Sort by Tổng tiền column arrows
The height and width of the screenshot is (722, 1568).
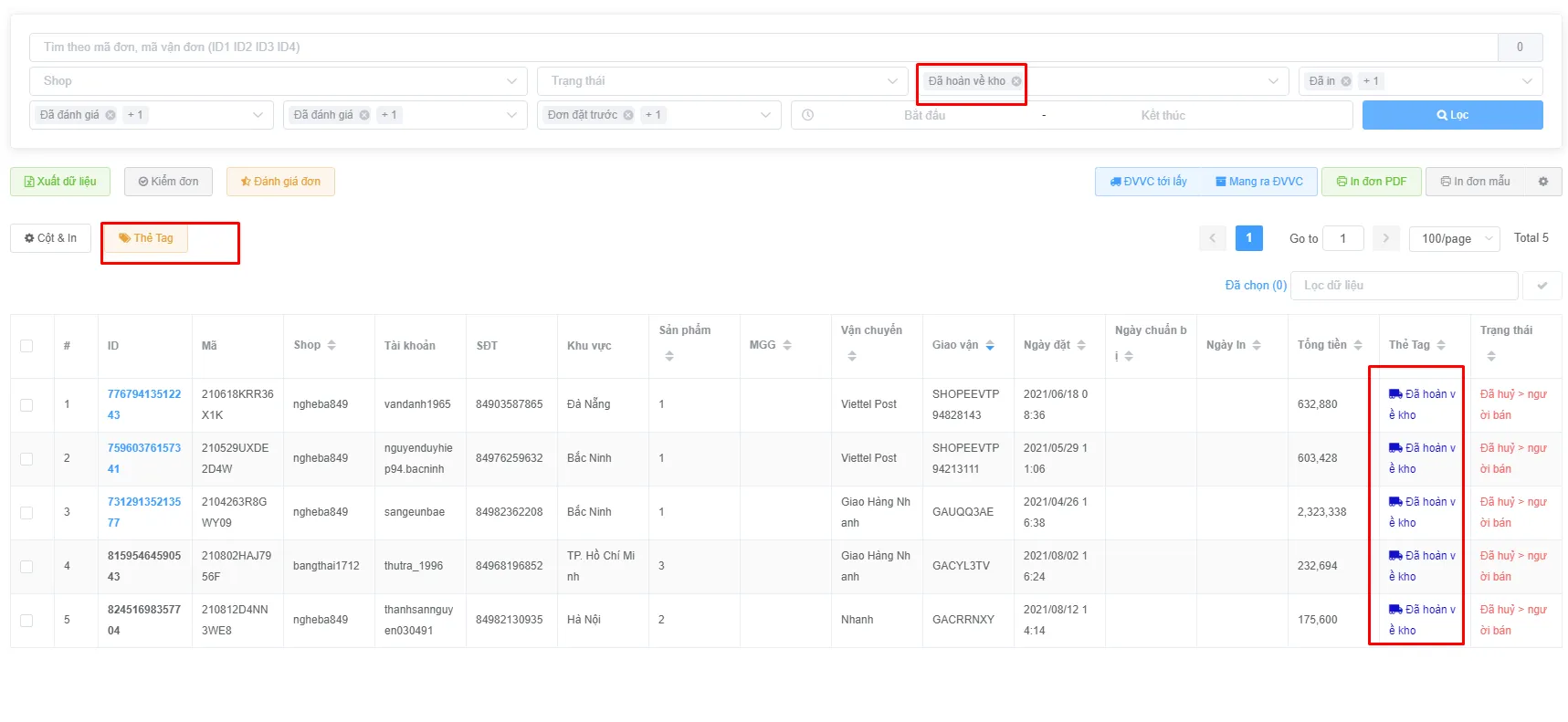coord(1358,345)
